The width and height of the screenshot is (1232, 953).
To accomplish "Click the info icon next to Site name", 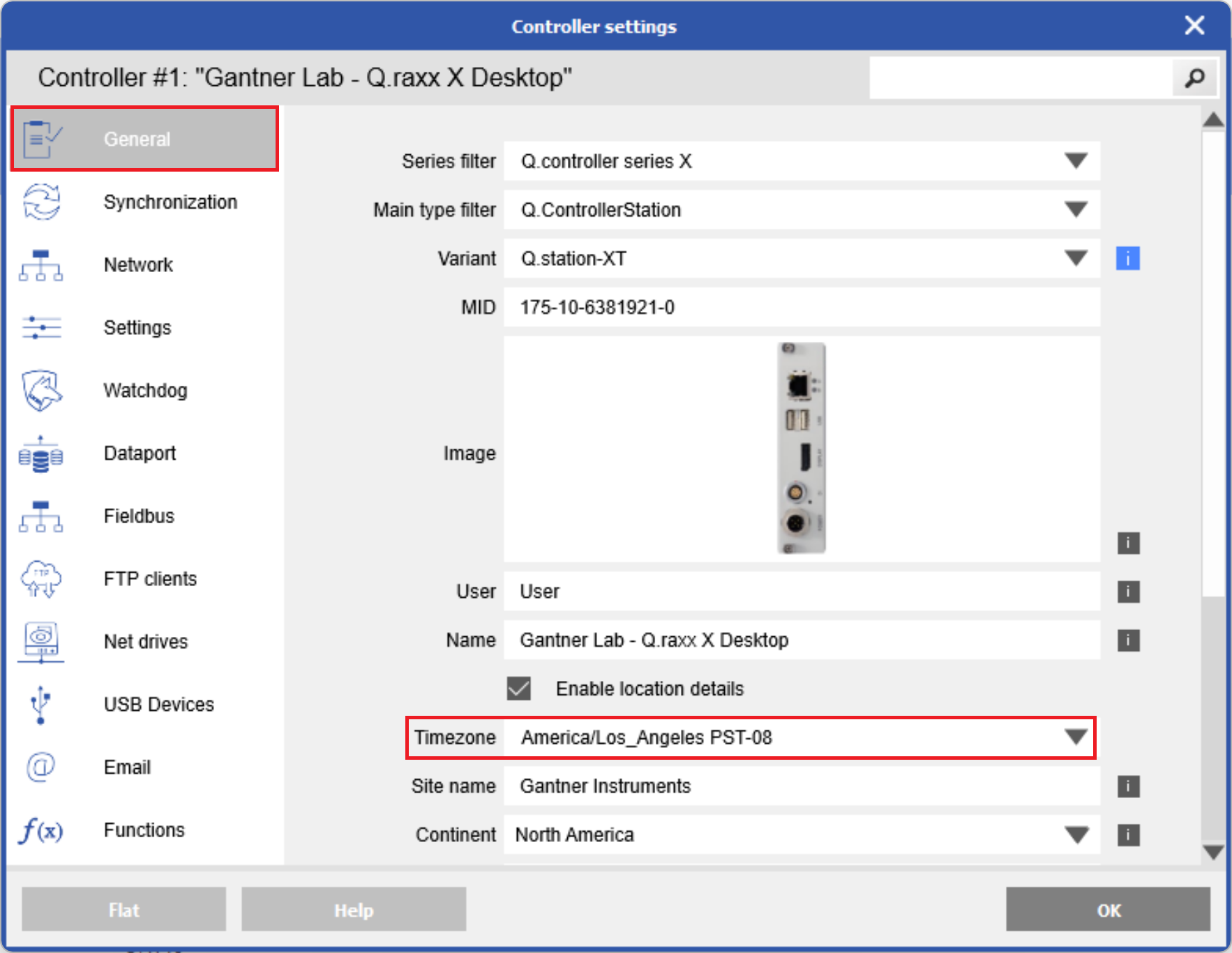I will click(1128, 786).
